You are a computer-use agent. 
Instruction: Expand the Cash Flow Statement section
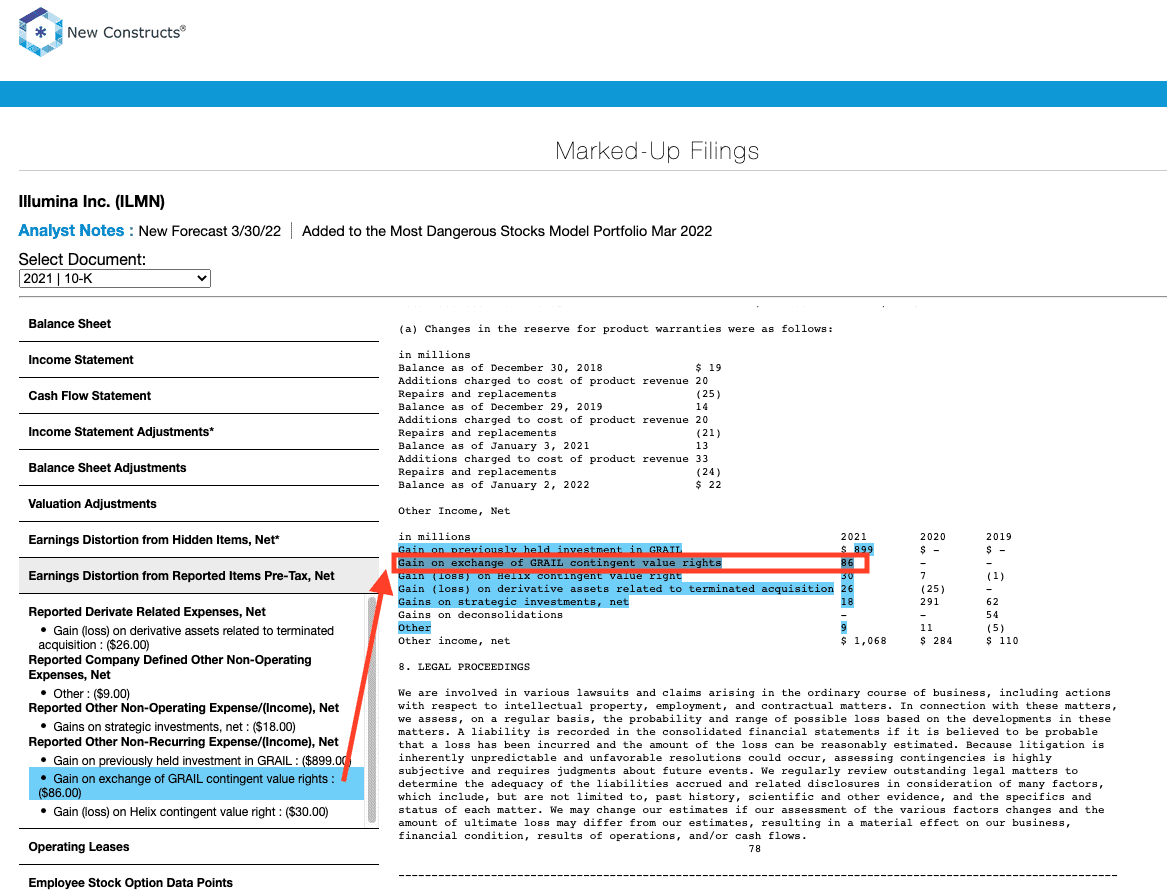(199, 396)
